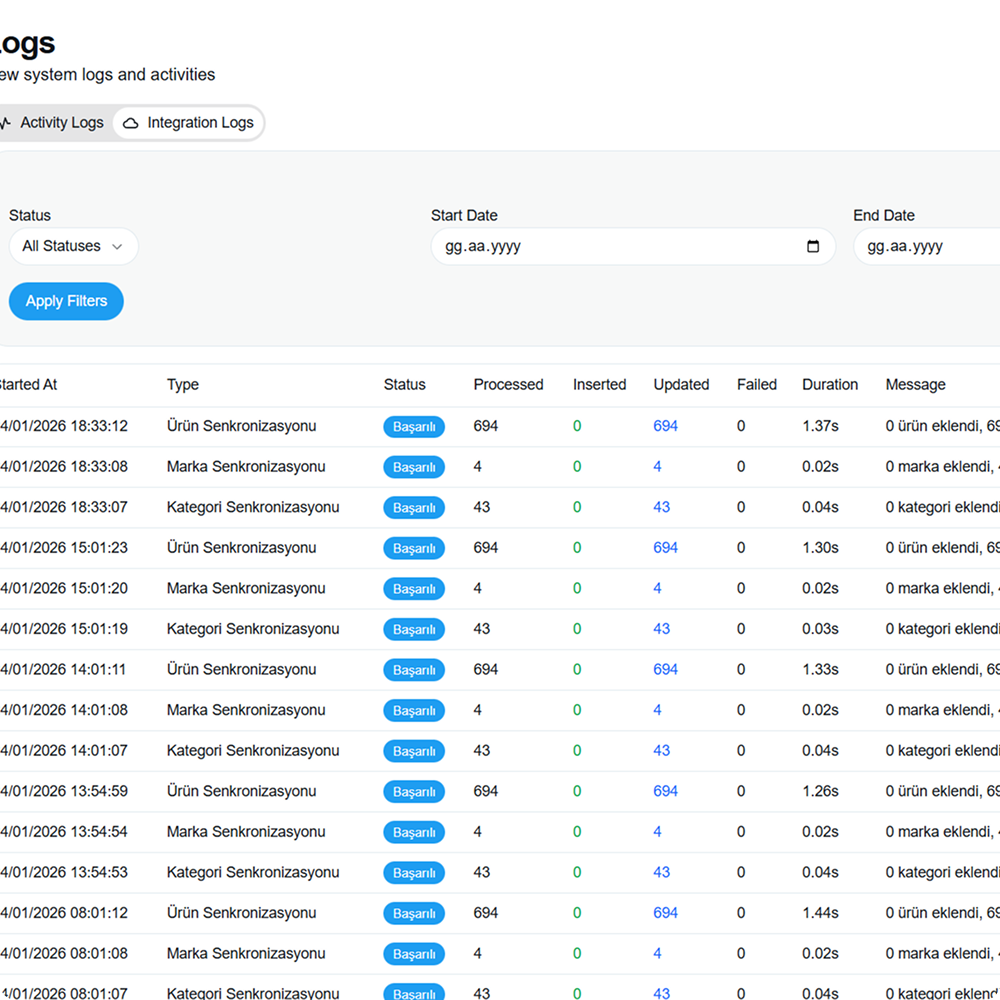Click inserted count 0 for 15:01:23 row

tap(577, 548)
